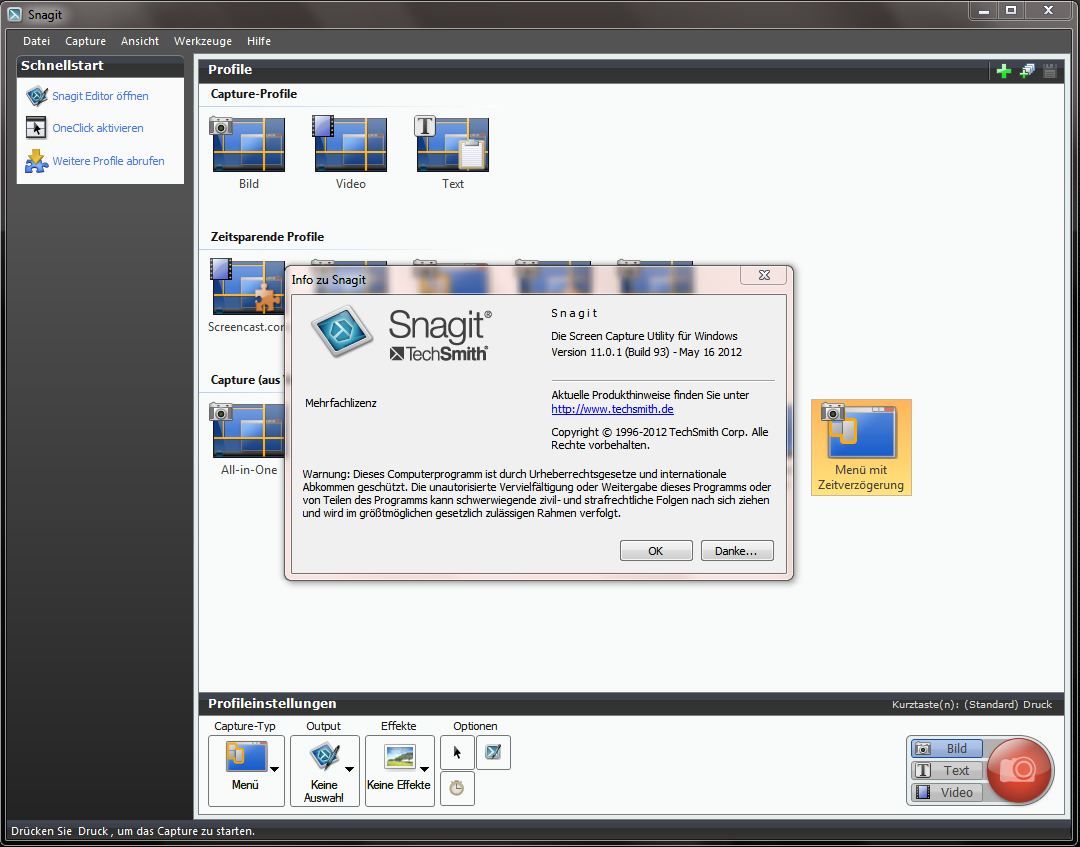The height and width of the screenshot is (847, 1080).
Task: Select the Text capture profile
Action: coord(452,153)
